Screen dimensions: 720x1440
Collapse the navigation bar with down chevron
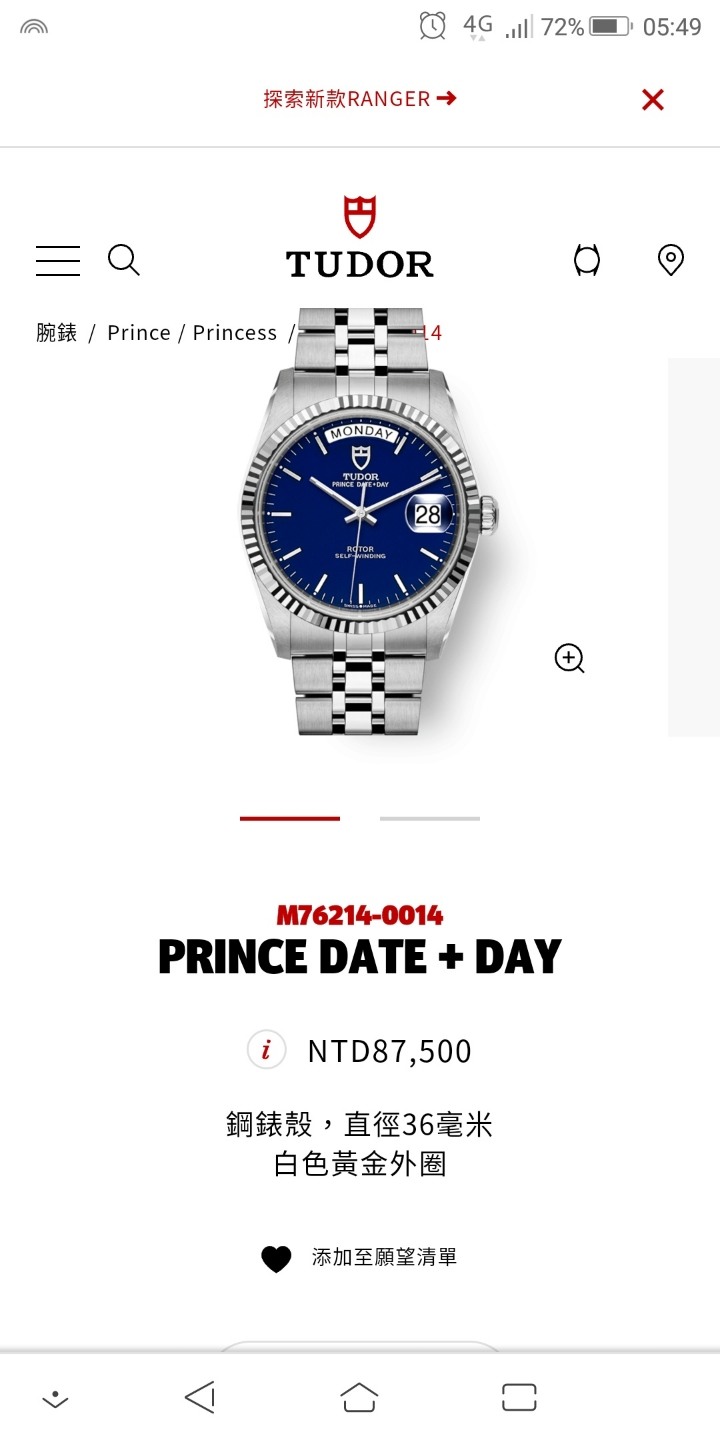coord(55,1399)
